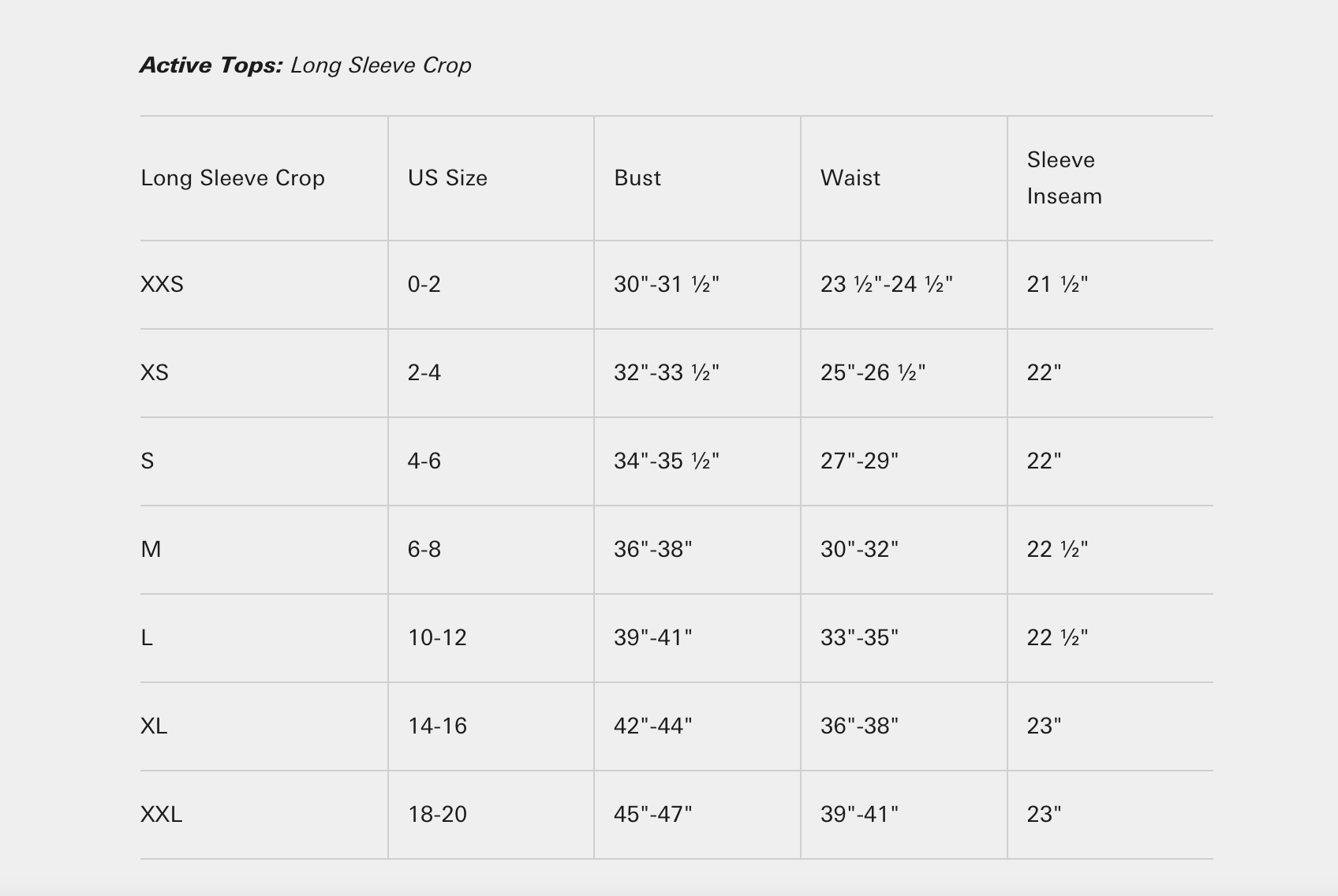Click the "Bust" column header
The width and height of the screenshot is (1338, 896).
(637, 178)
